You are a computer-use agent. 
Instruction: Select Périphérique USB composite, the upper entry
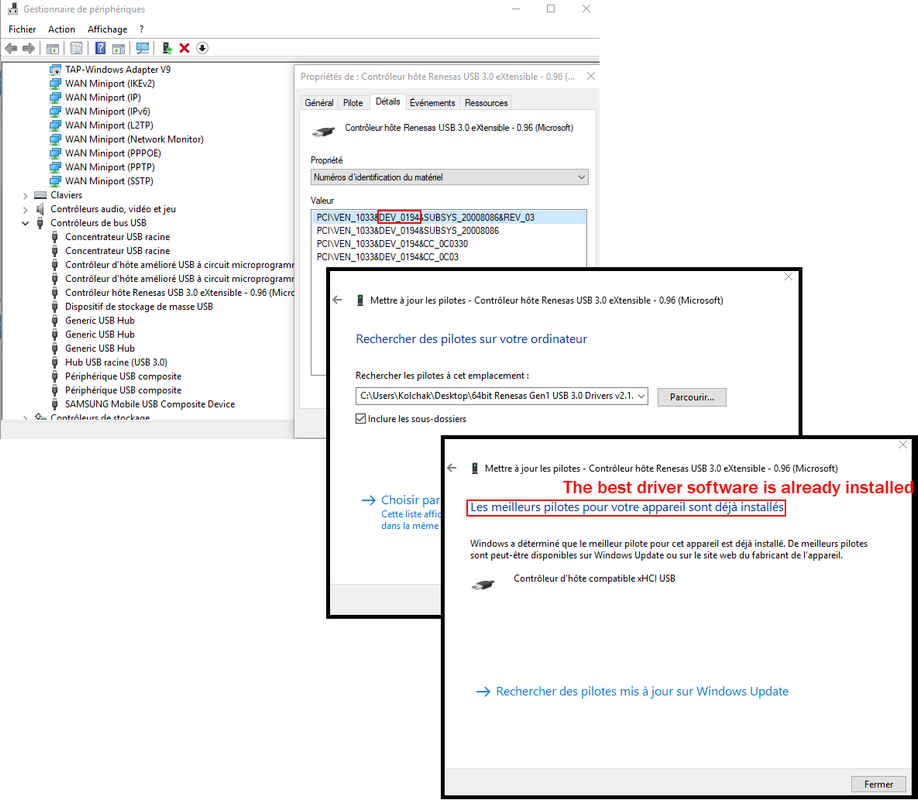[123, 377]
